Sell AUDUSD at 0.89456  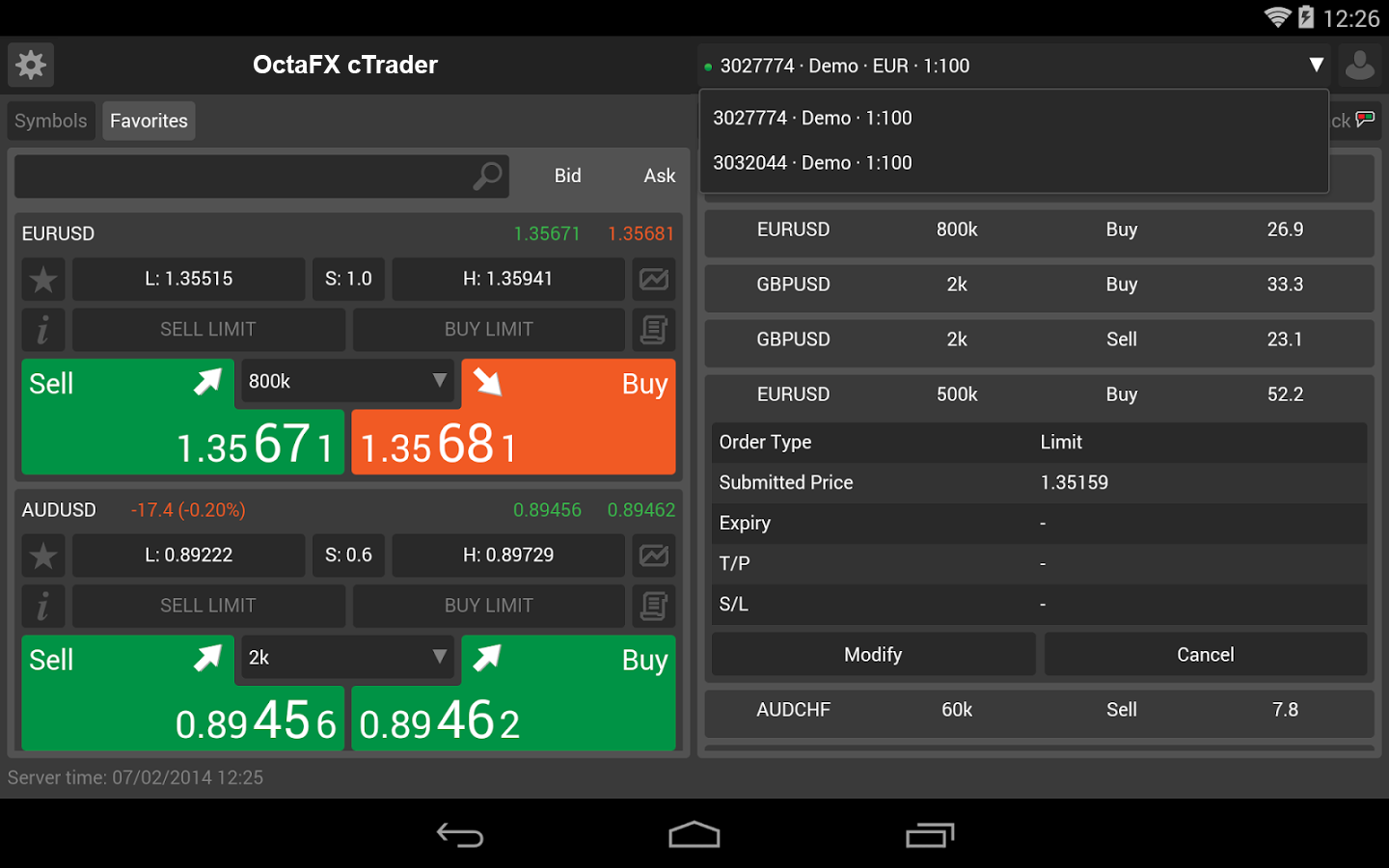tap(182, 693)
